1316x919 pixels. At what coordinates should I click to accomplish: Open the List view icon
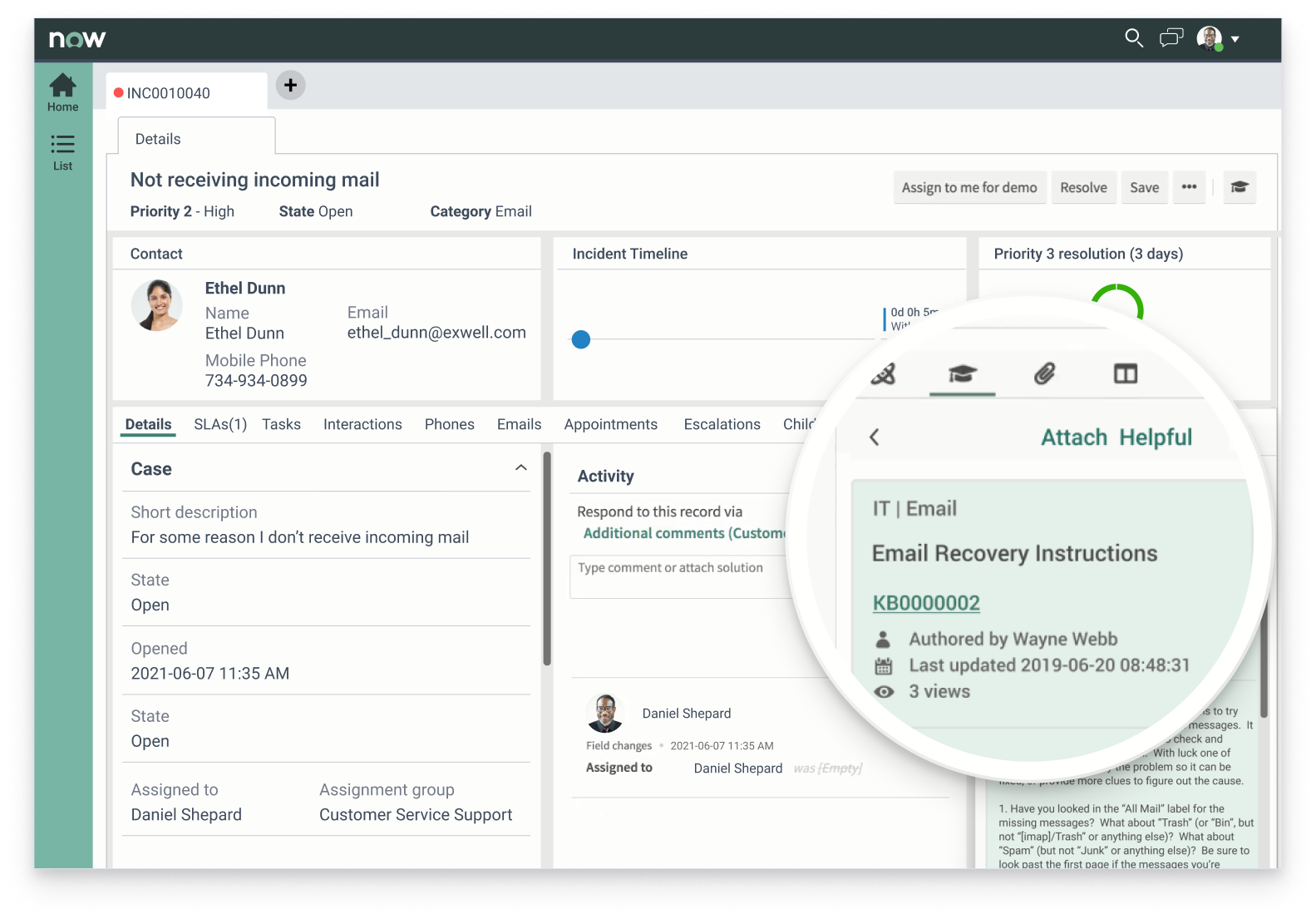[x=62, y=152]
